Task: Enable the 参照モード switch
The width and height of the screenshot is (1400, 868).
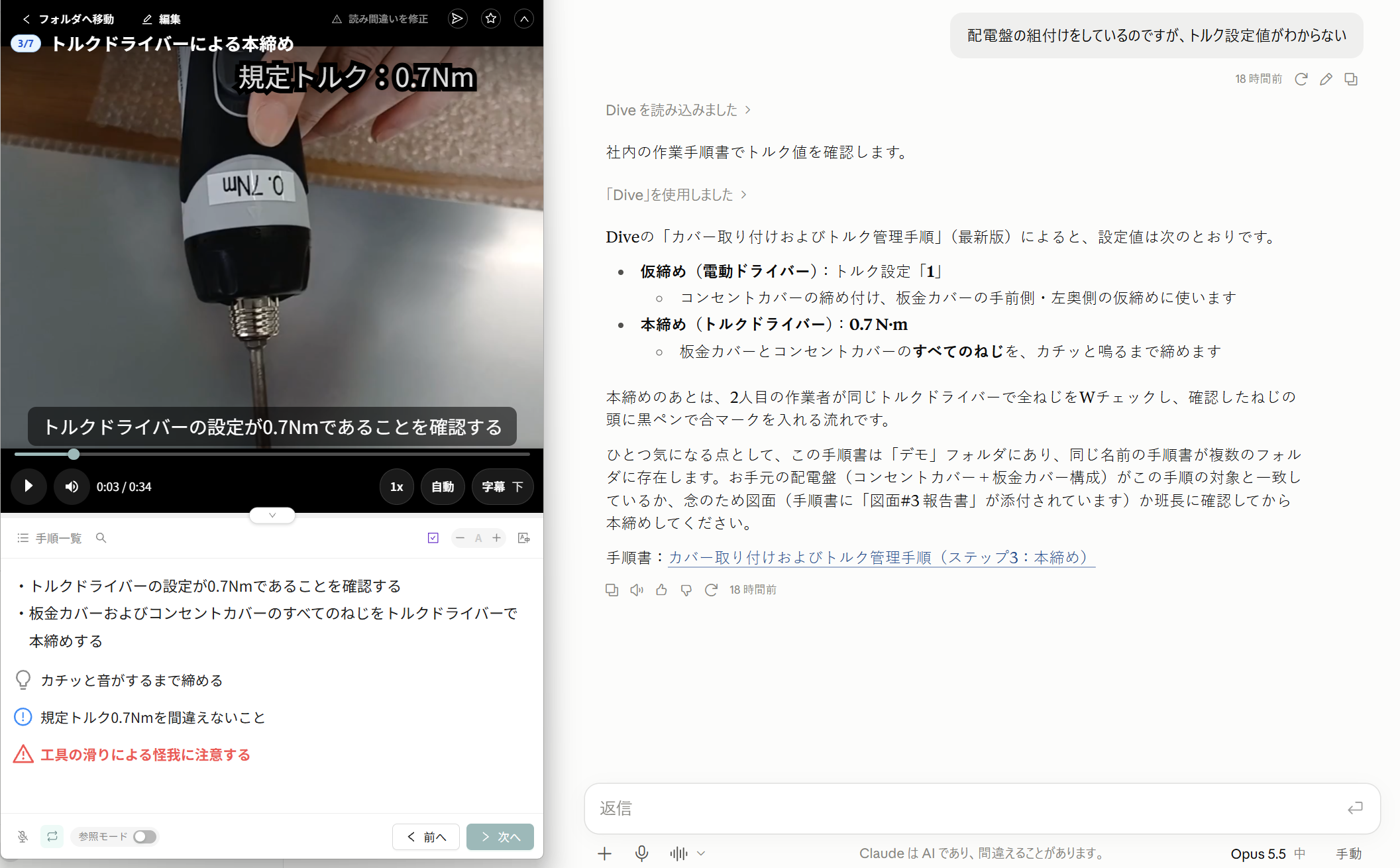Action: 144,836
